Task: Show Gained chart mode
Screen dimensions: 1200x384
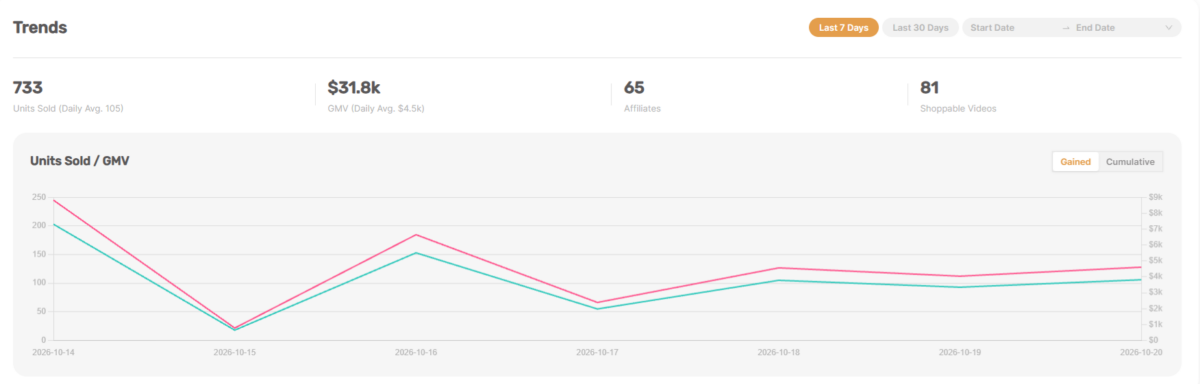Action: [1075, 162]
